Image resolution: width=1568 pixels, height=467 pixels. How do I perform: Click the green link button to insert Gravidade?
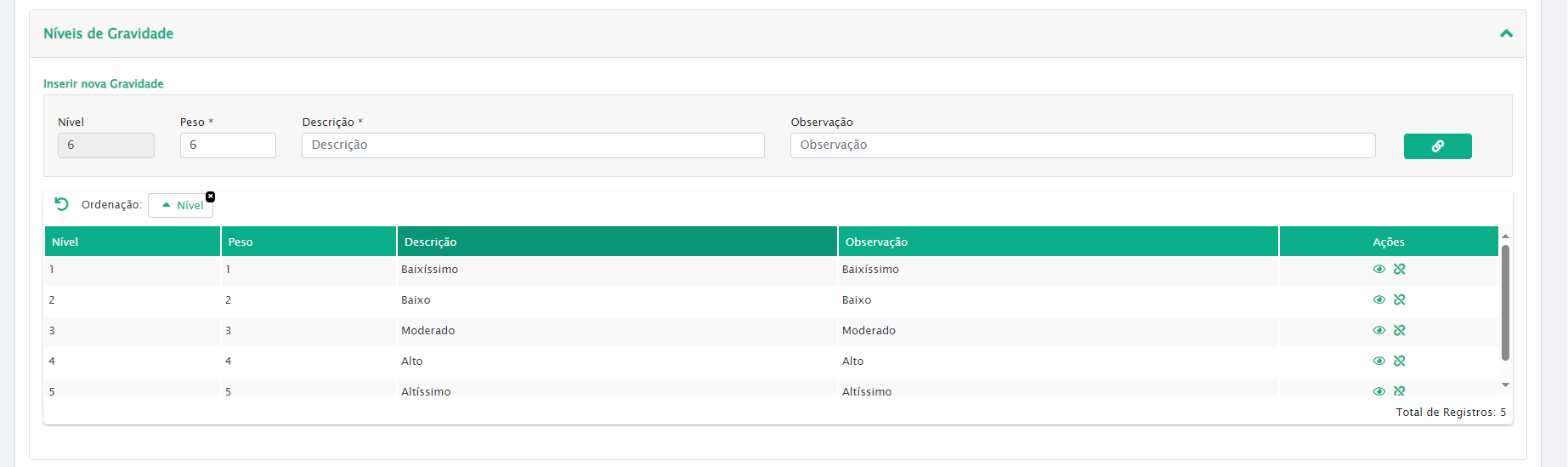(1437, 146)
